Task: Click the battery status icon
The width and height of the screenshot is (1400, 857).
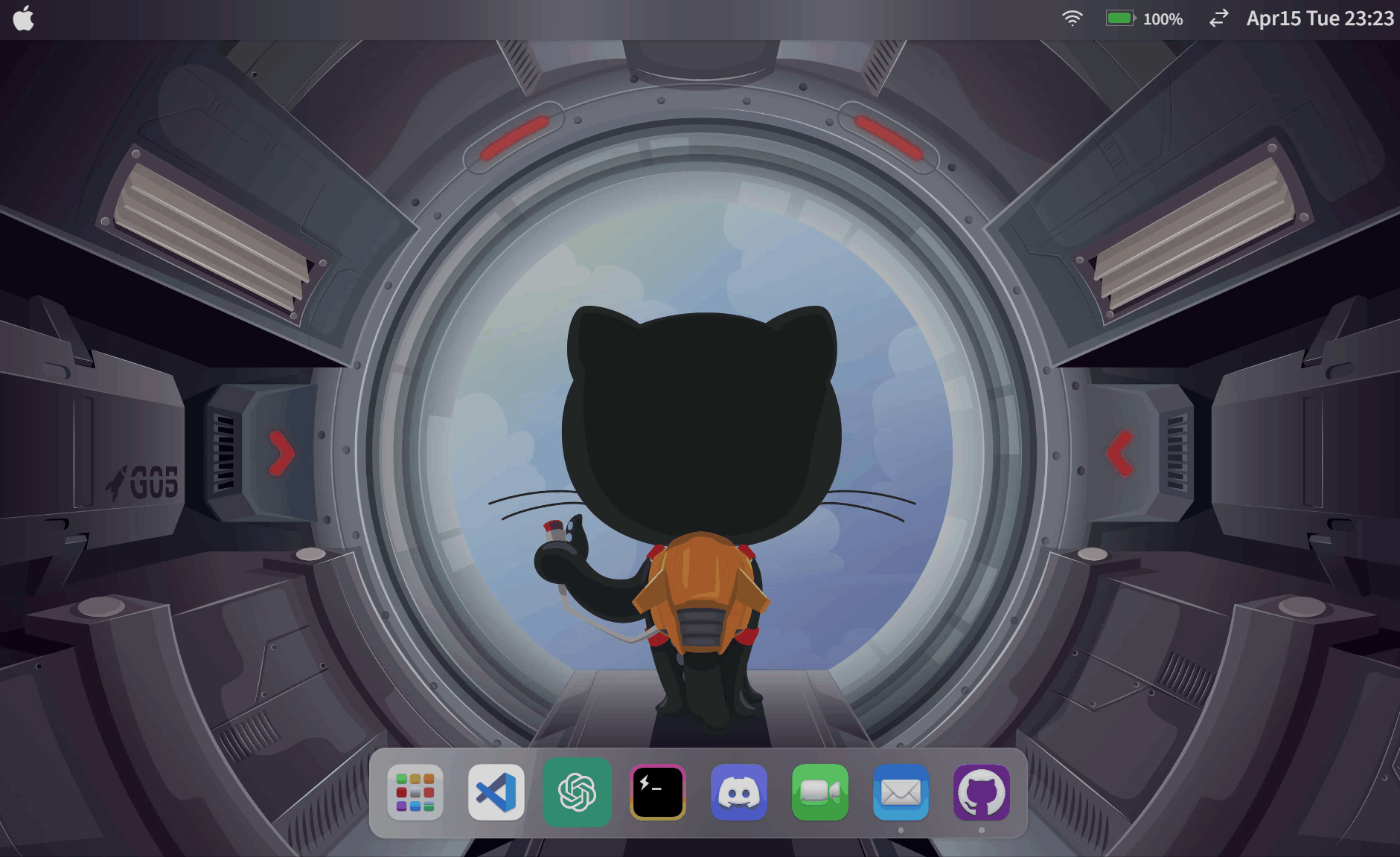Action: [1121, 18]
